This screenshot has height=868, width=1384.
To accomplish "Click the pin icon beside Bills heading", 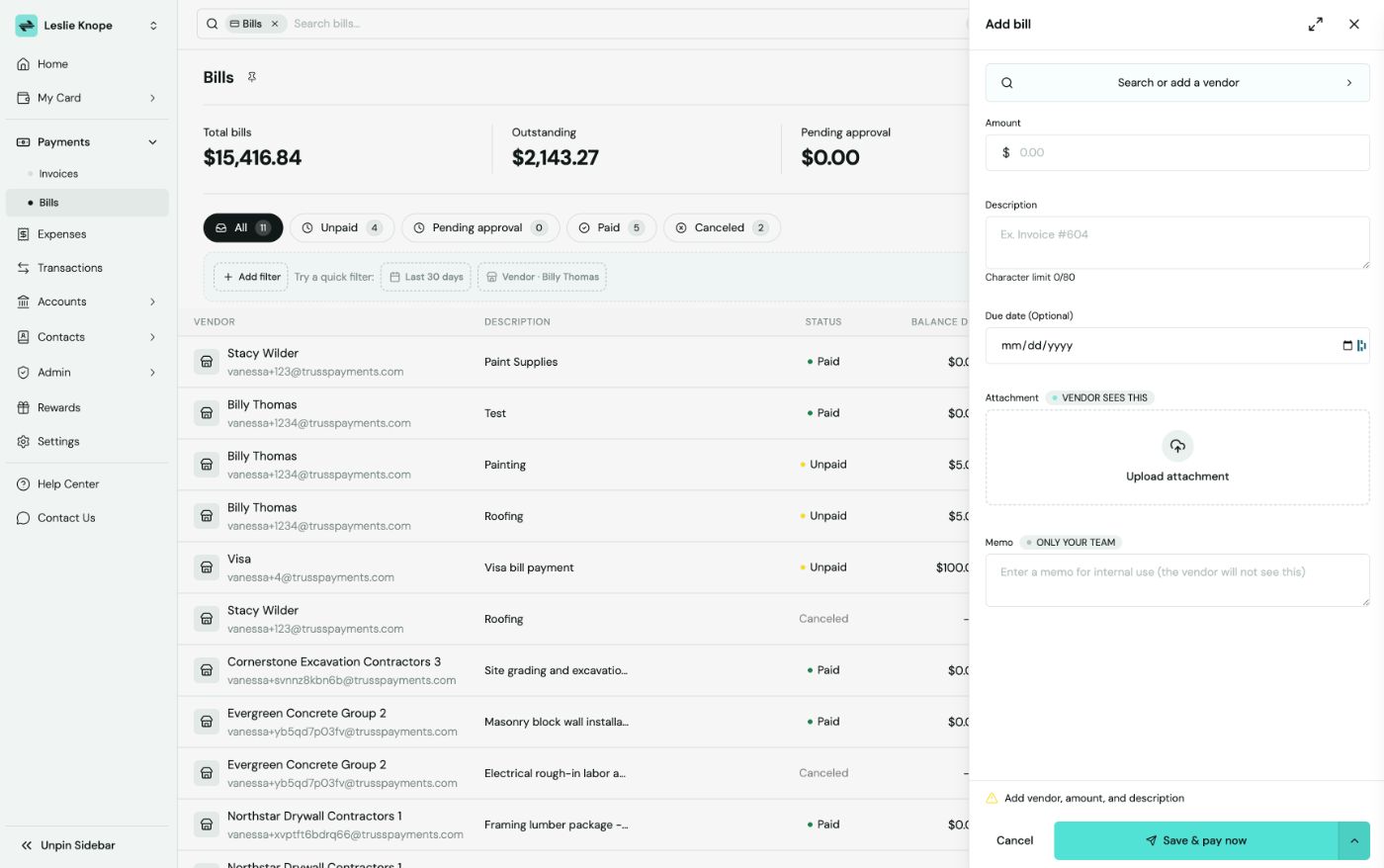I will point(252,77).
